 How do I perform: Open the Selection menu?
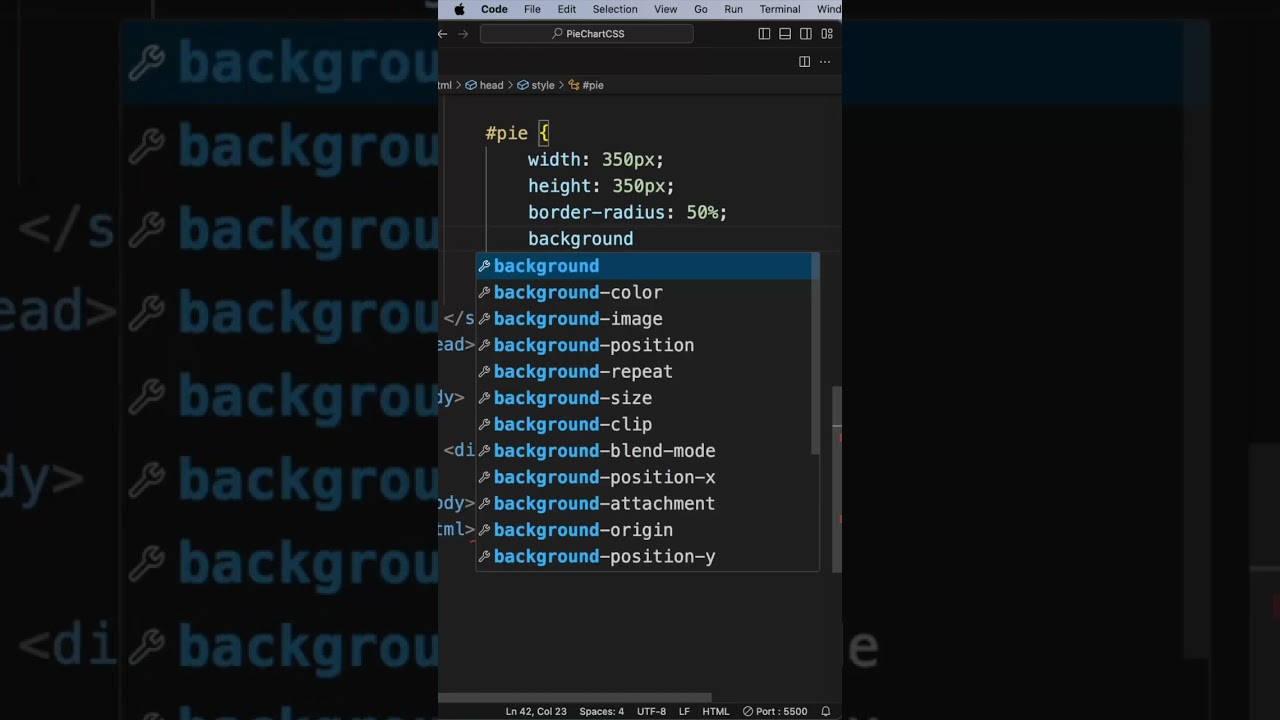click(x=615, y=9)
